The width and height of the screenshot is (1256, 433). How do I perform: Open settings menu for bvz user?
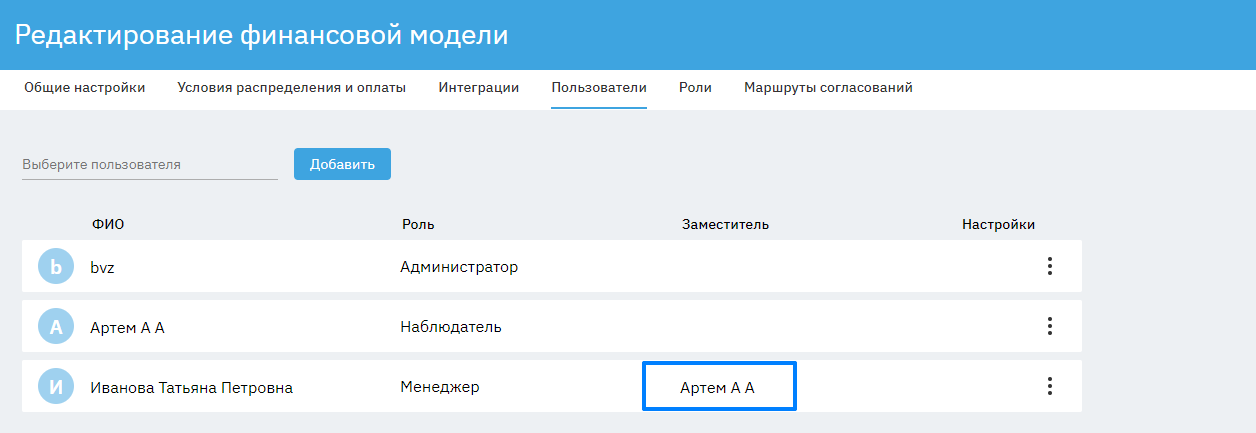pyautogui.click(x=1049, y=266)
